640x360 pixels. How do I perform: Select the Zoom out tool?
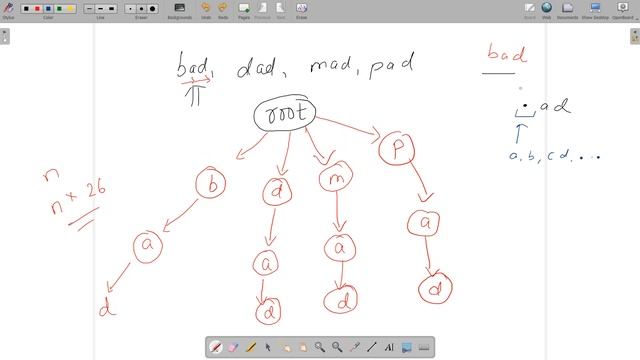(x=337, y=347)
